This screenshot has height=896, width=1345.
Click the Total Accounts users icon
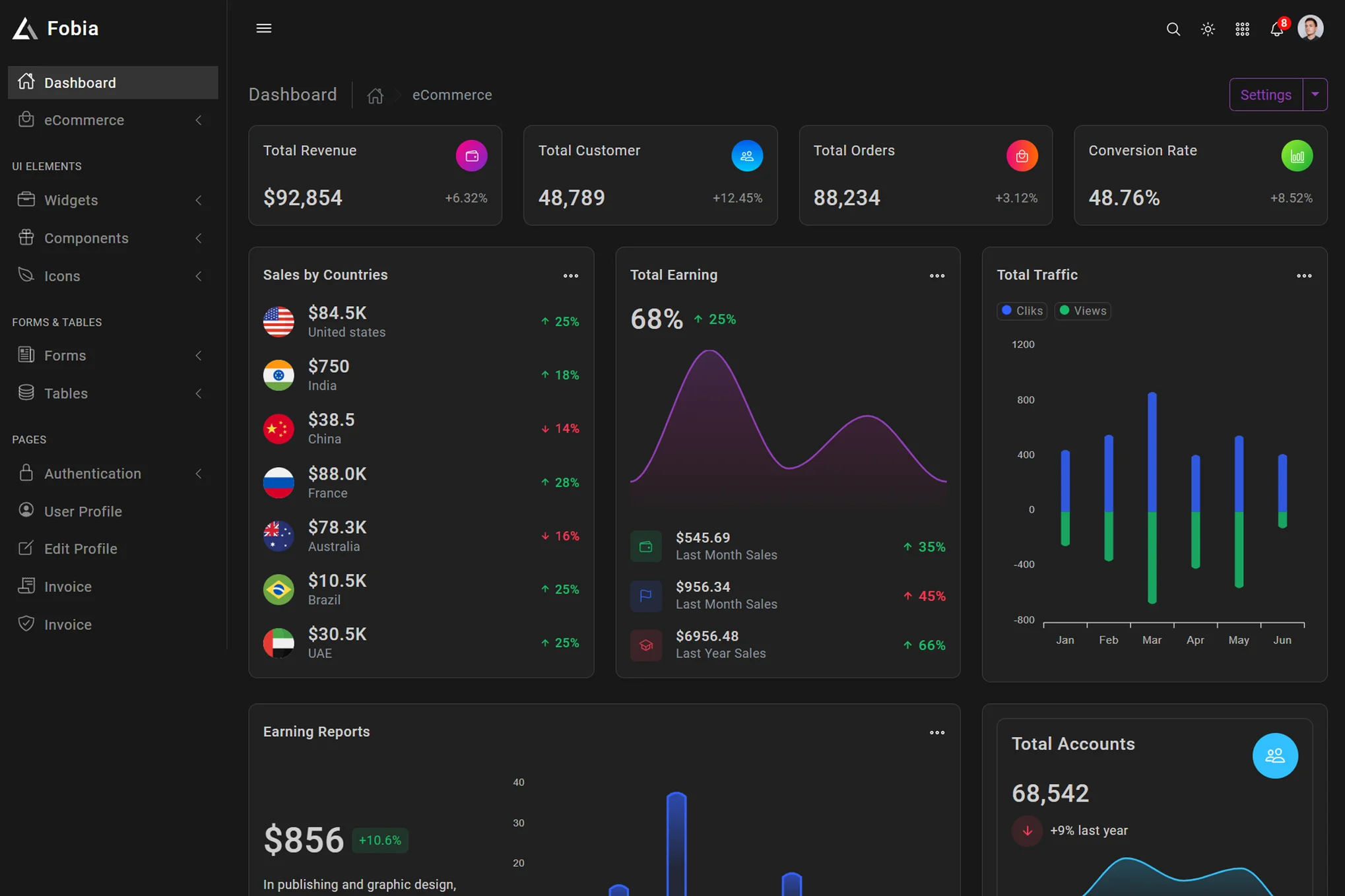1274,755
